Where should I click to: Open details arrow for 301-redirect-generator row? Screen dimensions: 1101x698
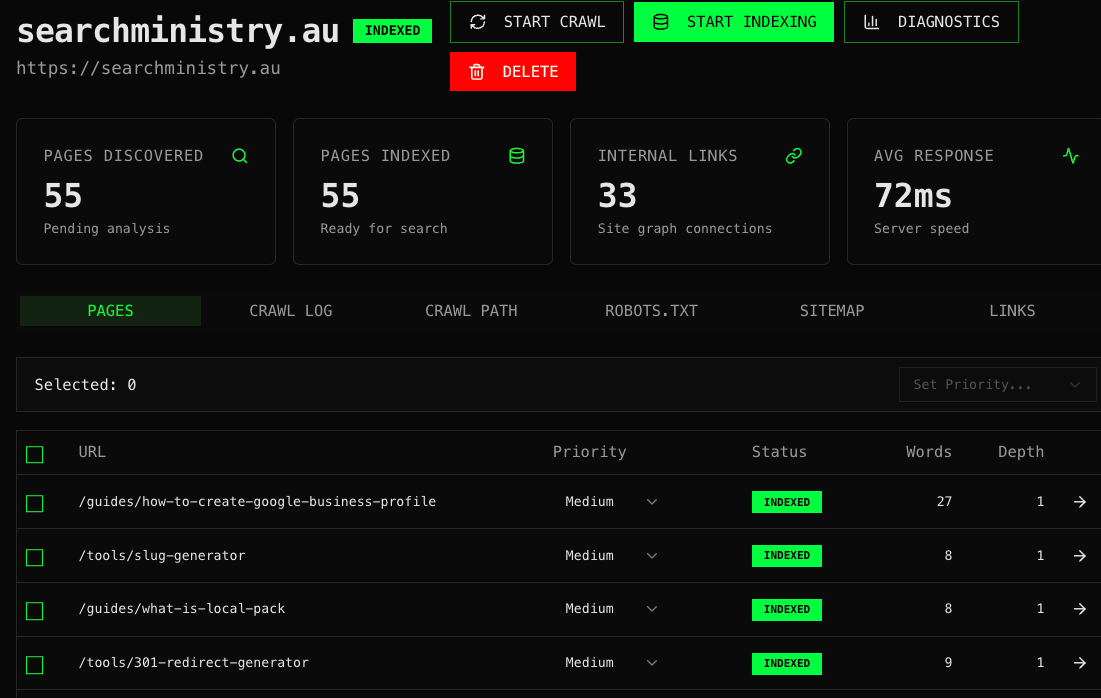[x=1080, y=663]
